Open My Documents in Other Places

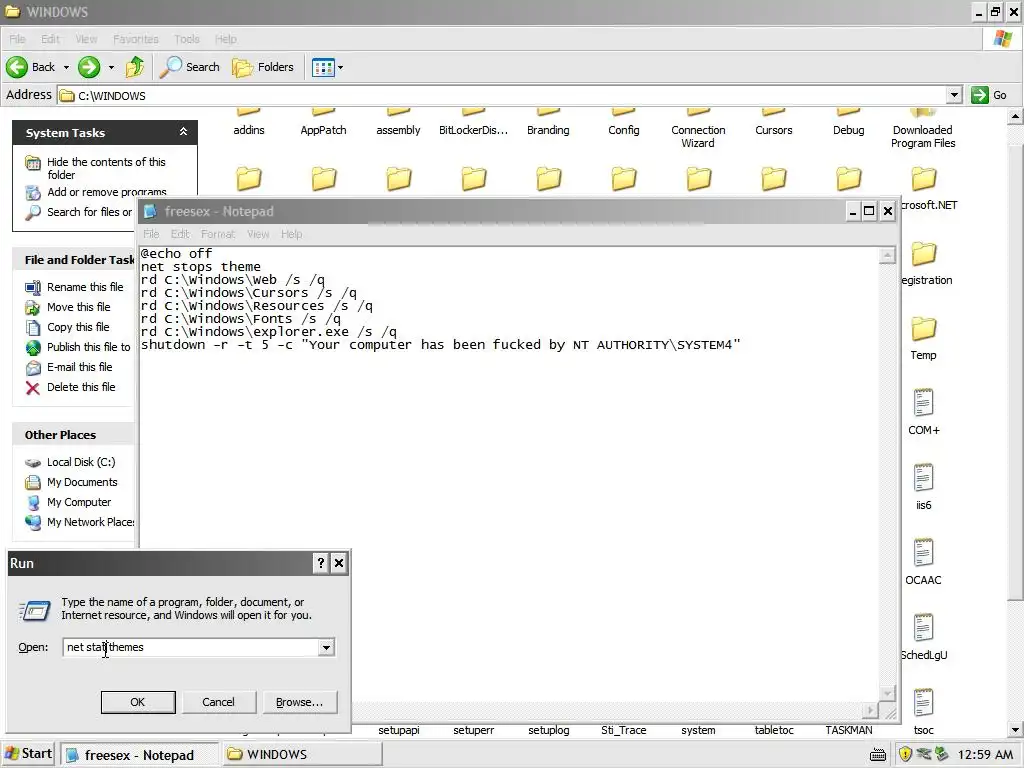71,482
